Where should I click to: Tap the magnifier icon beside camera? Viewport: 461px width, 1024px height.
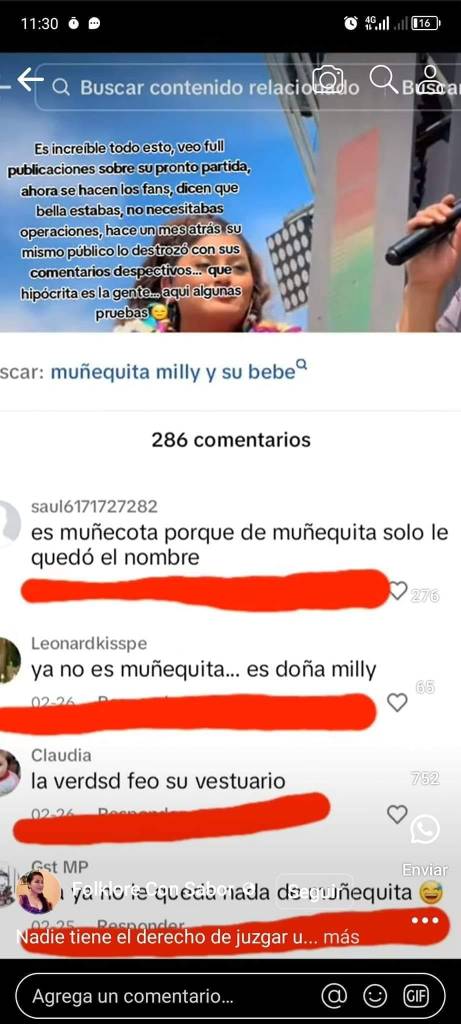tap(383, 80)
